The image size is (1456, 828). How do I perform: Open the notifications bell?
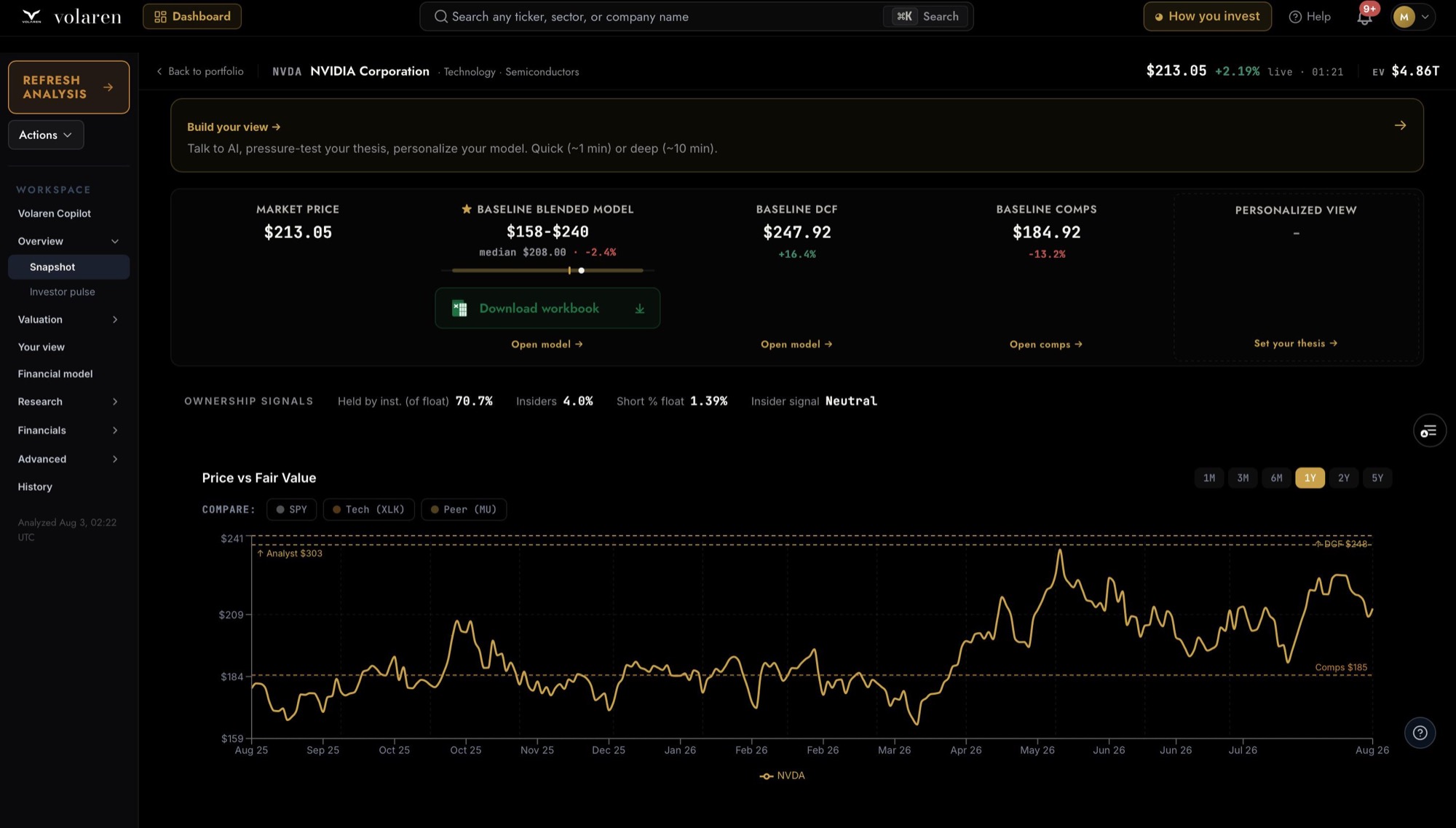[x=1364, y=17]
